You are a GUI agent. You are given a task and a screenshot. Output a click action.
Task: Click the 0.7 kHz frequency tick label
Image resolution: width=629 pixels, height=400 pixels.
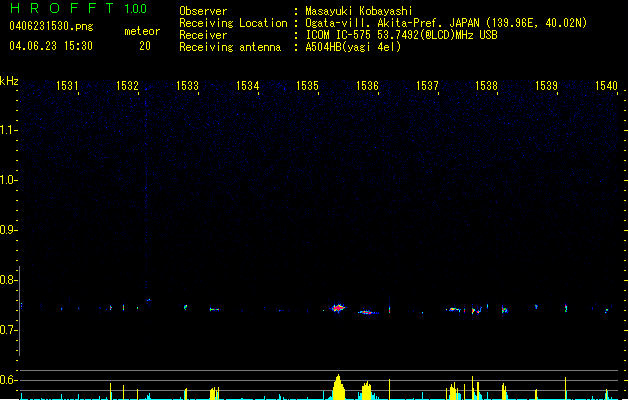click(x=7, y=330)
